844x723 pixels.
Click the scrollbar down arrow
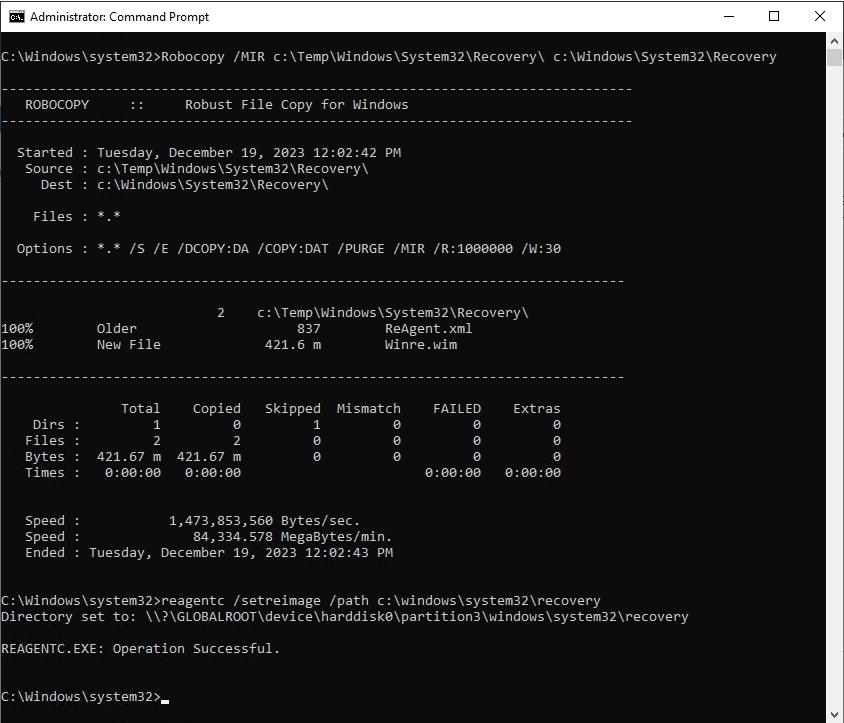834,715
